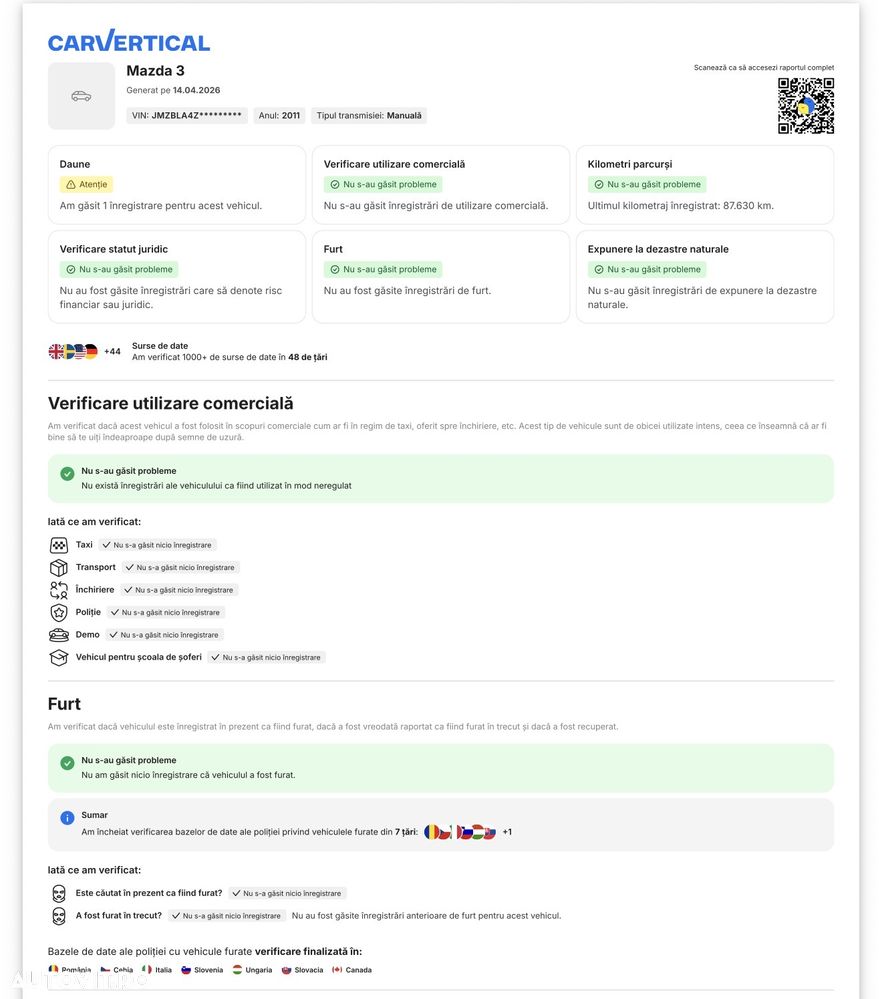Image resolution: width=882 pixels, height=999 pixels.
Task: Click the thief icon beside currently stolen check
Action: click(59, 893)
